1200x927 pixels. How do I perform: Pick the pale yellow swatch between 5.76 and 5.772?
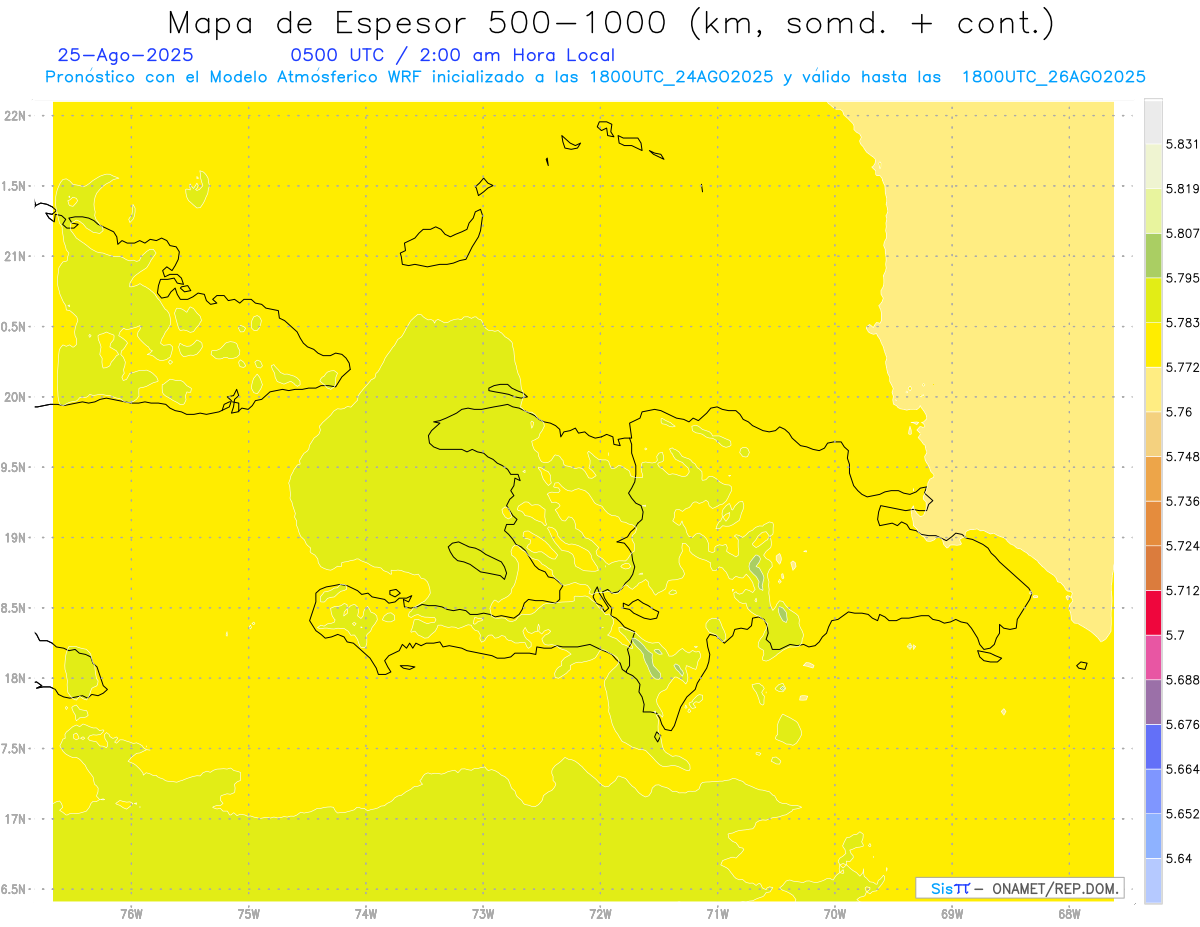point(1153,390)
